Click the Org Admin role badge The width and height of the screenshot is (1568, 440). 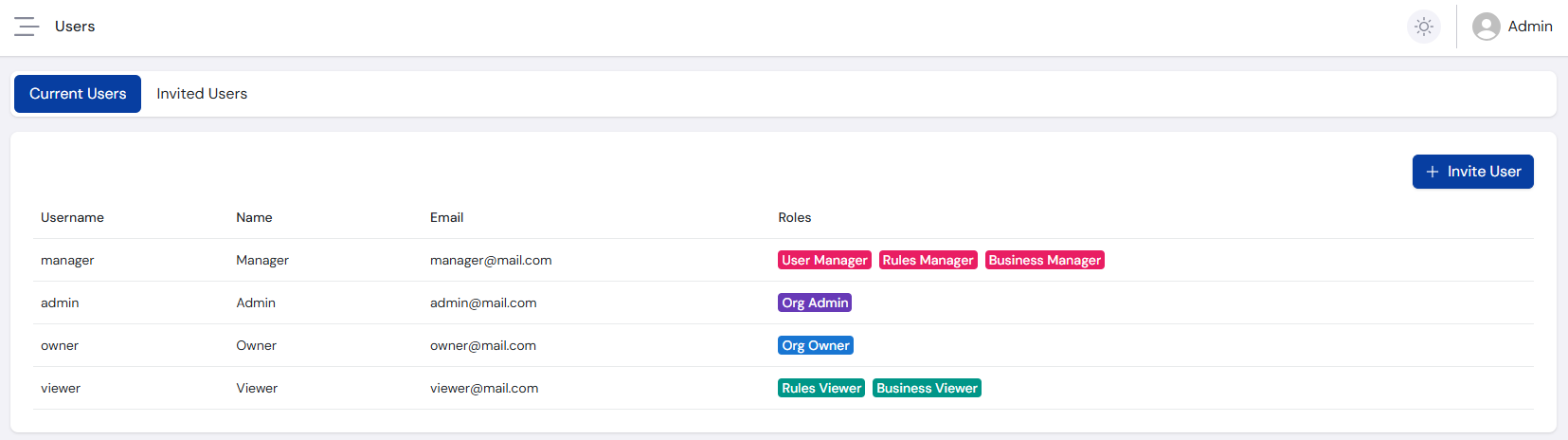point(815,302)
